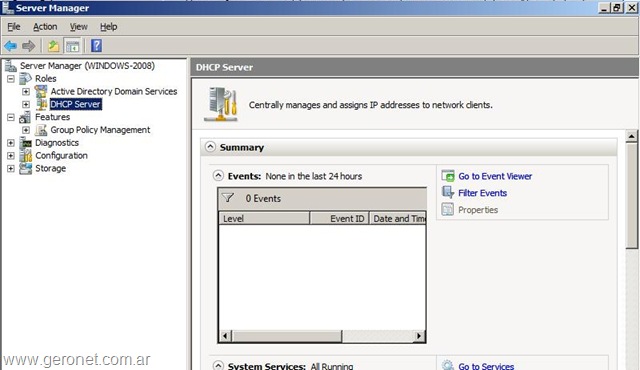Open the File menu
640x370 pixels.
(13, 27)
